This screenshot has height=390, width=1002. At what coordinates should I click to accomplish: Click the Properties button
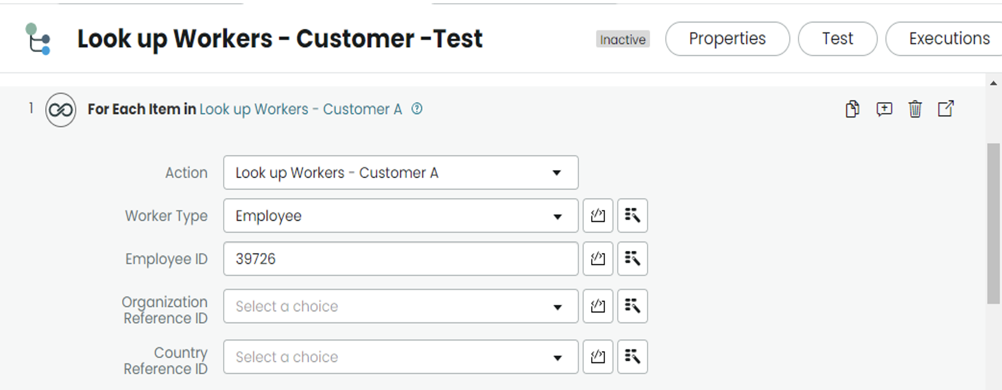(727, 39)
